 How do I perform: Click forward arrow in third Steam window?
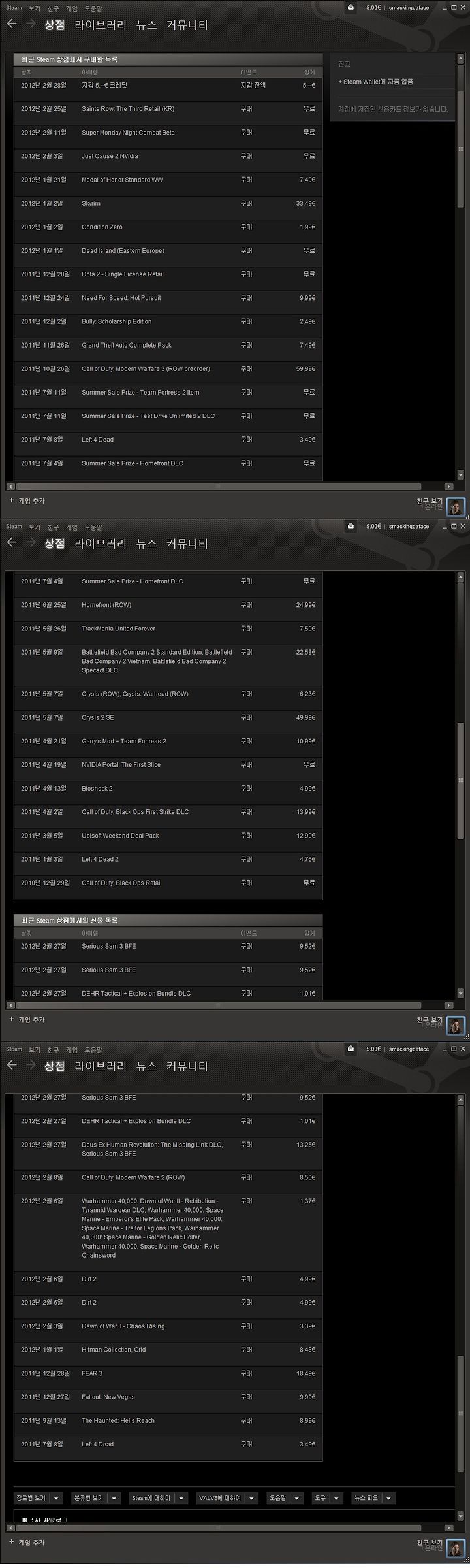[x=31, y=1065]
